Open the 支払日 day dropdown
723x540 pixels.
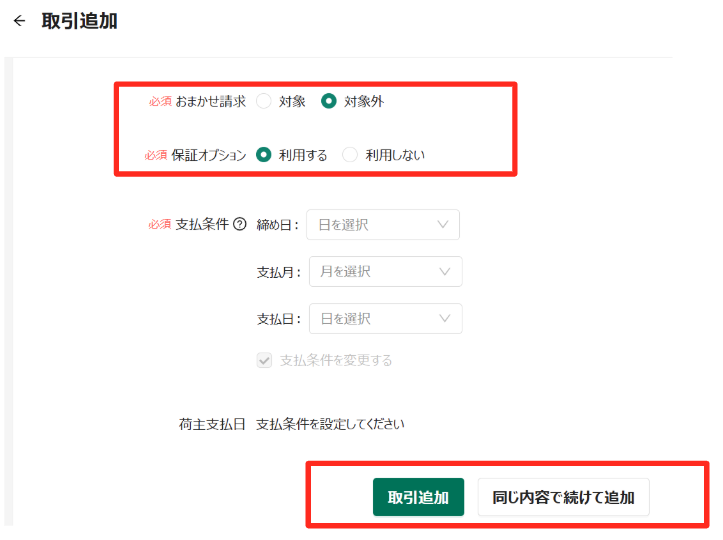[385, 318]
